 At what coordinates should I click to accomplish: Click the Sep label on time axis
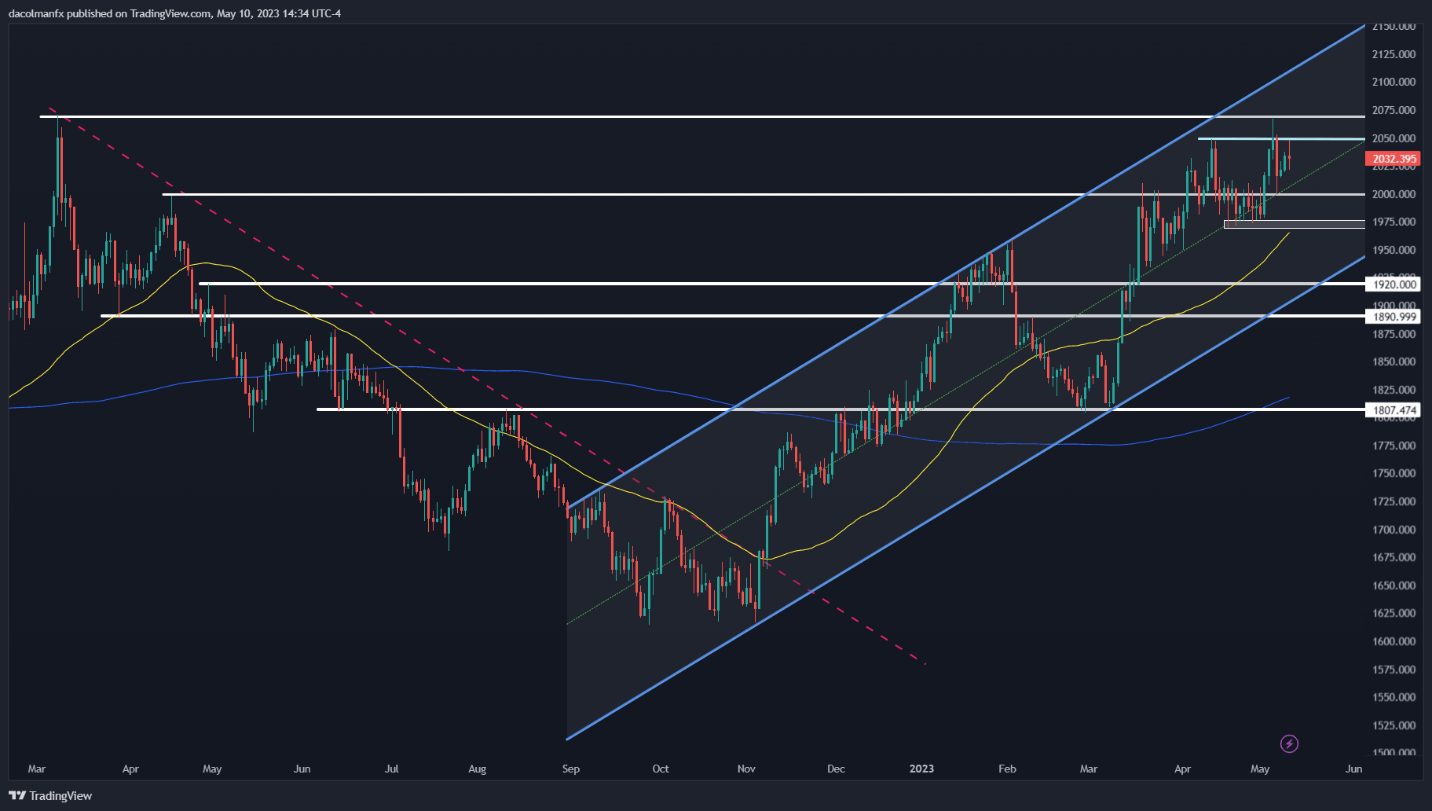click(570, 770)
